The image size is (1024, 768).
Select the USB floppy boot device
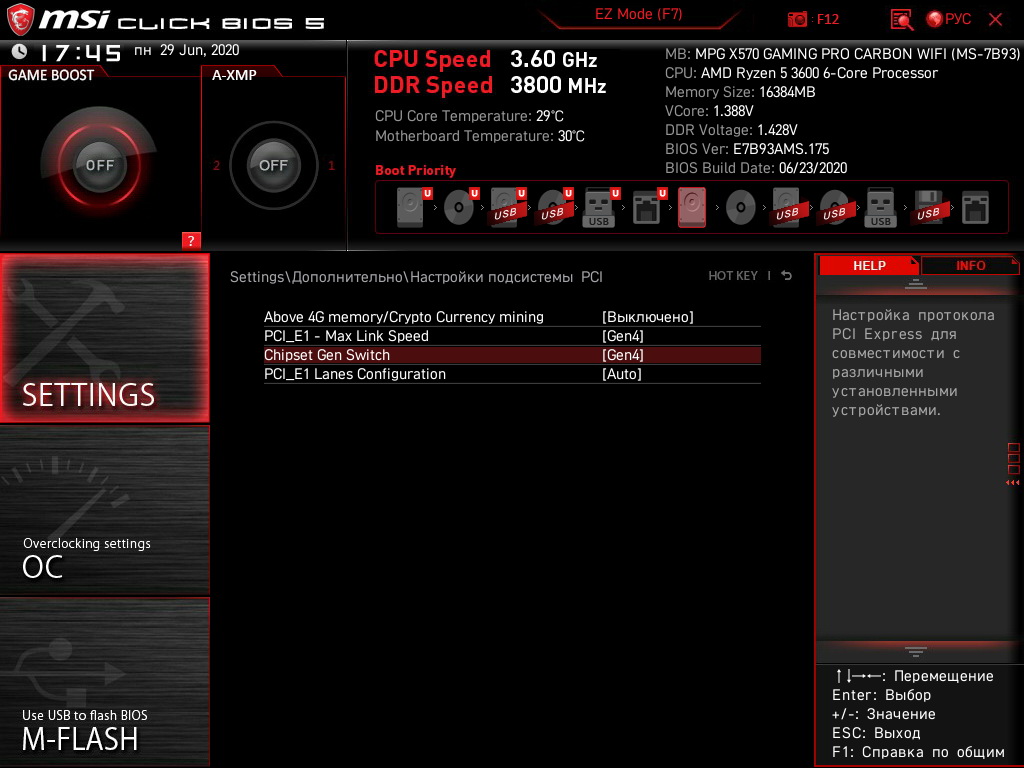(x=928, y=207)
